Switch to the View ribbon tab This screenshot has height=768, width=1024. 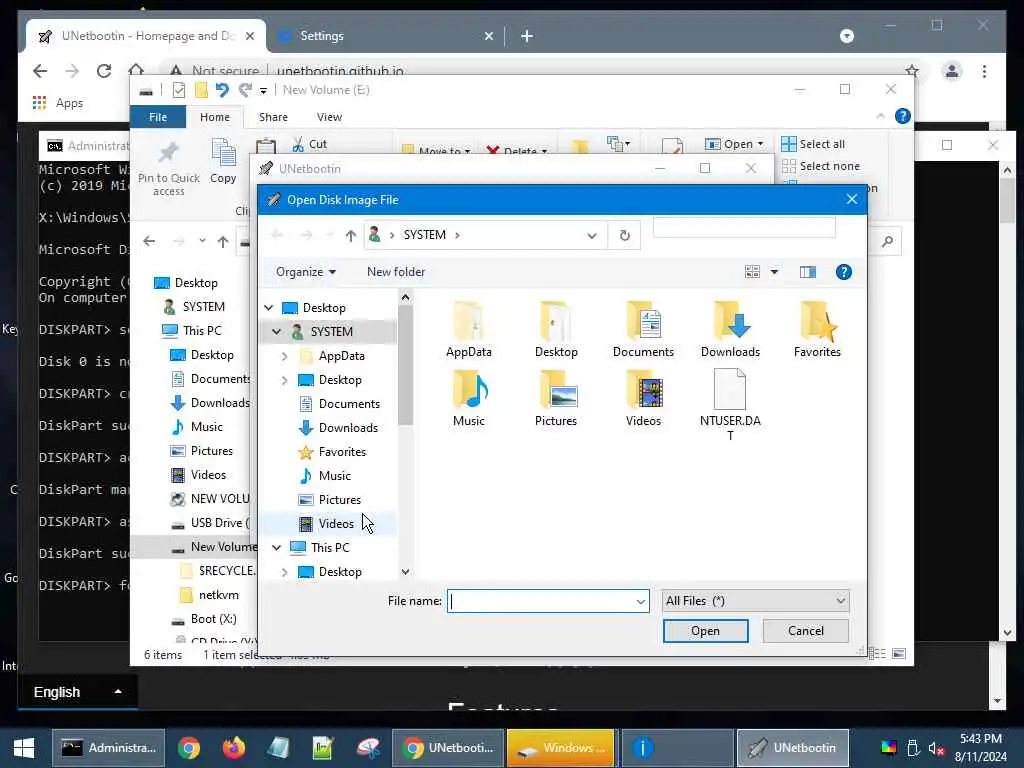(329, 117)
